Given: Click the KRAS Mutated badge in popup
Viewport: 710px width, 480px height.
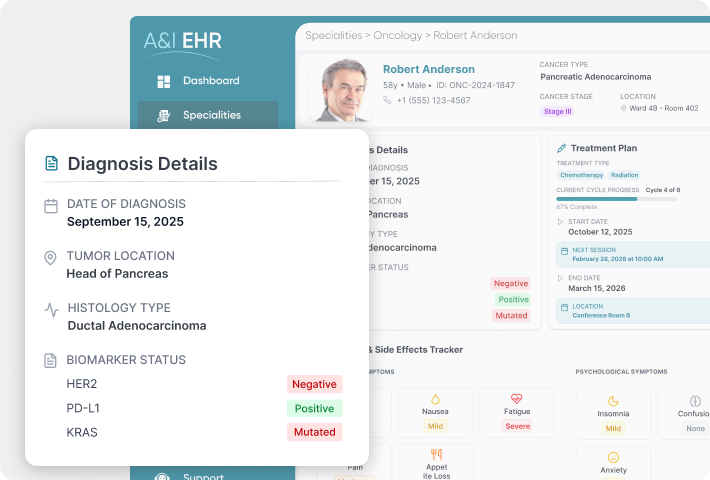Looking at the screenshot, I should [x=314, y=432].
